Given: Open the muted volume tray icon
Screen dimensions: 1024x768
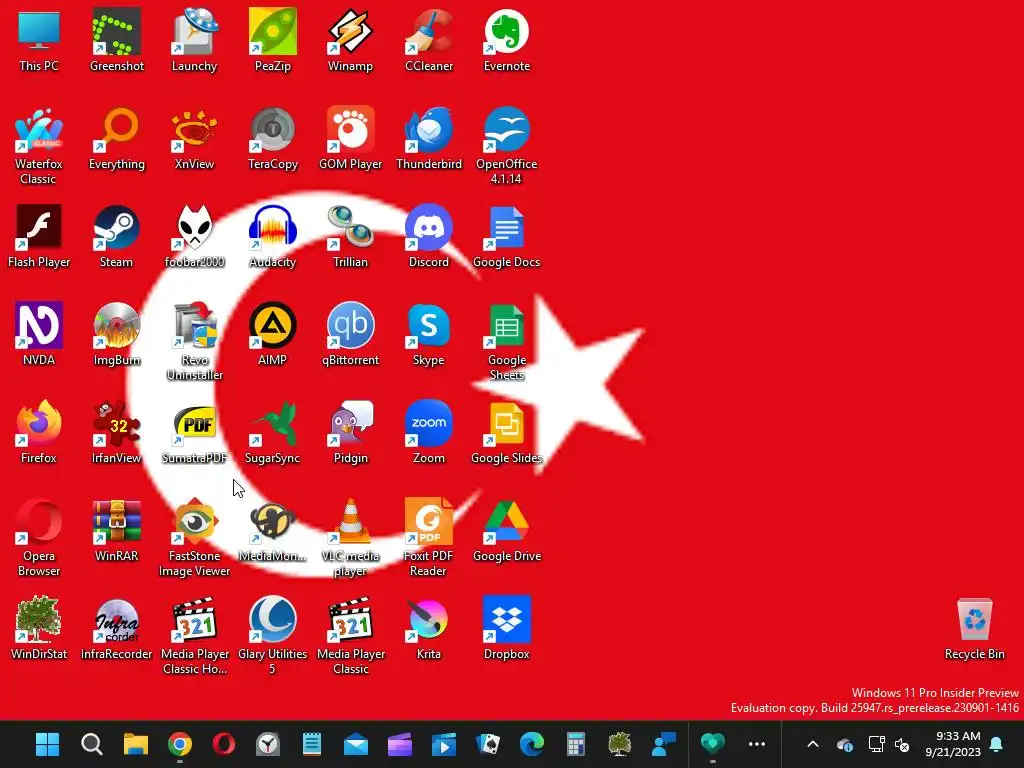Looking at the screenshot, I should pos(902,744).
